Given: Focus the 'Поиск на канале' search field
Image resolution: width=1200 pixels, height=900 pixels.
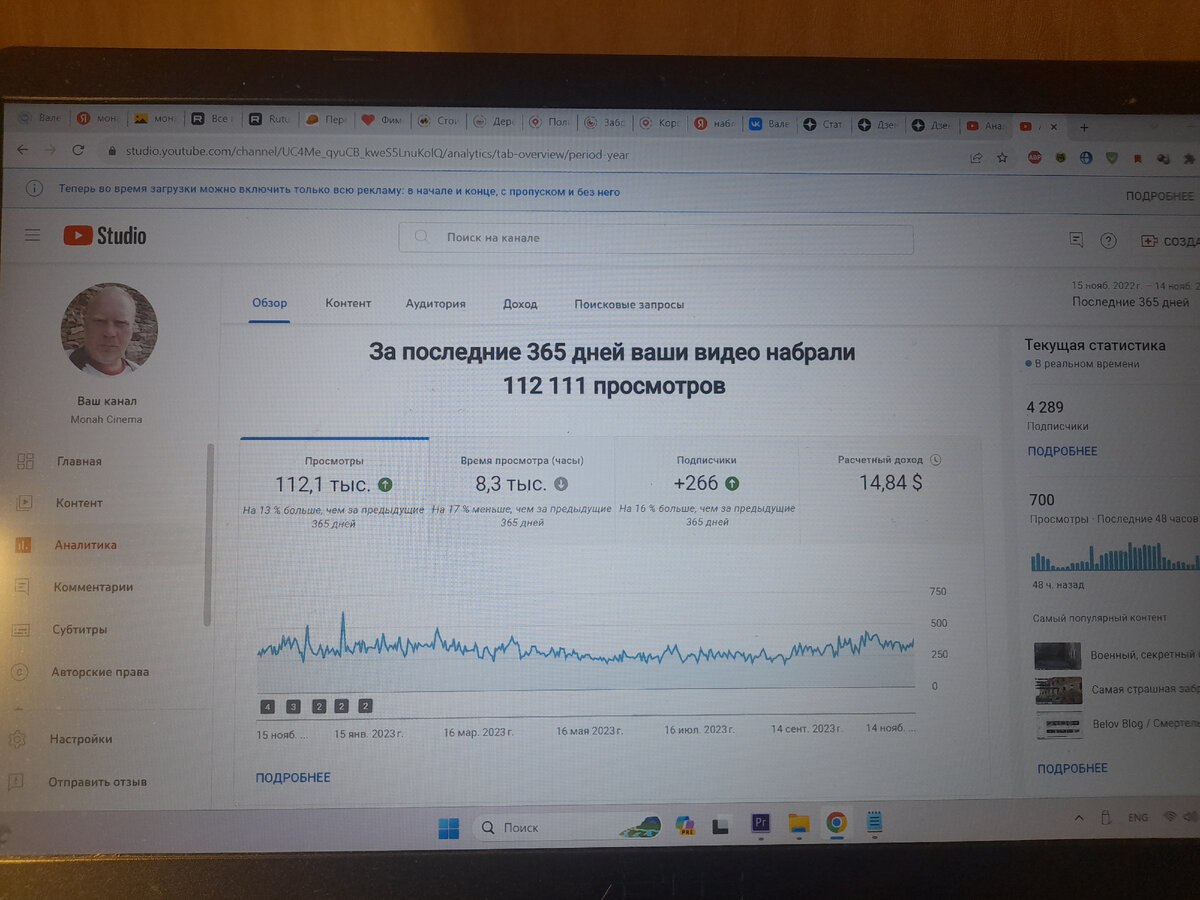Looking at the screenshot, I should [655, 238].
